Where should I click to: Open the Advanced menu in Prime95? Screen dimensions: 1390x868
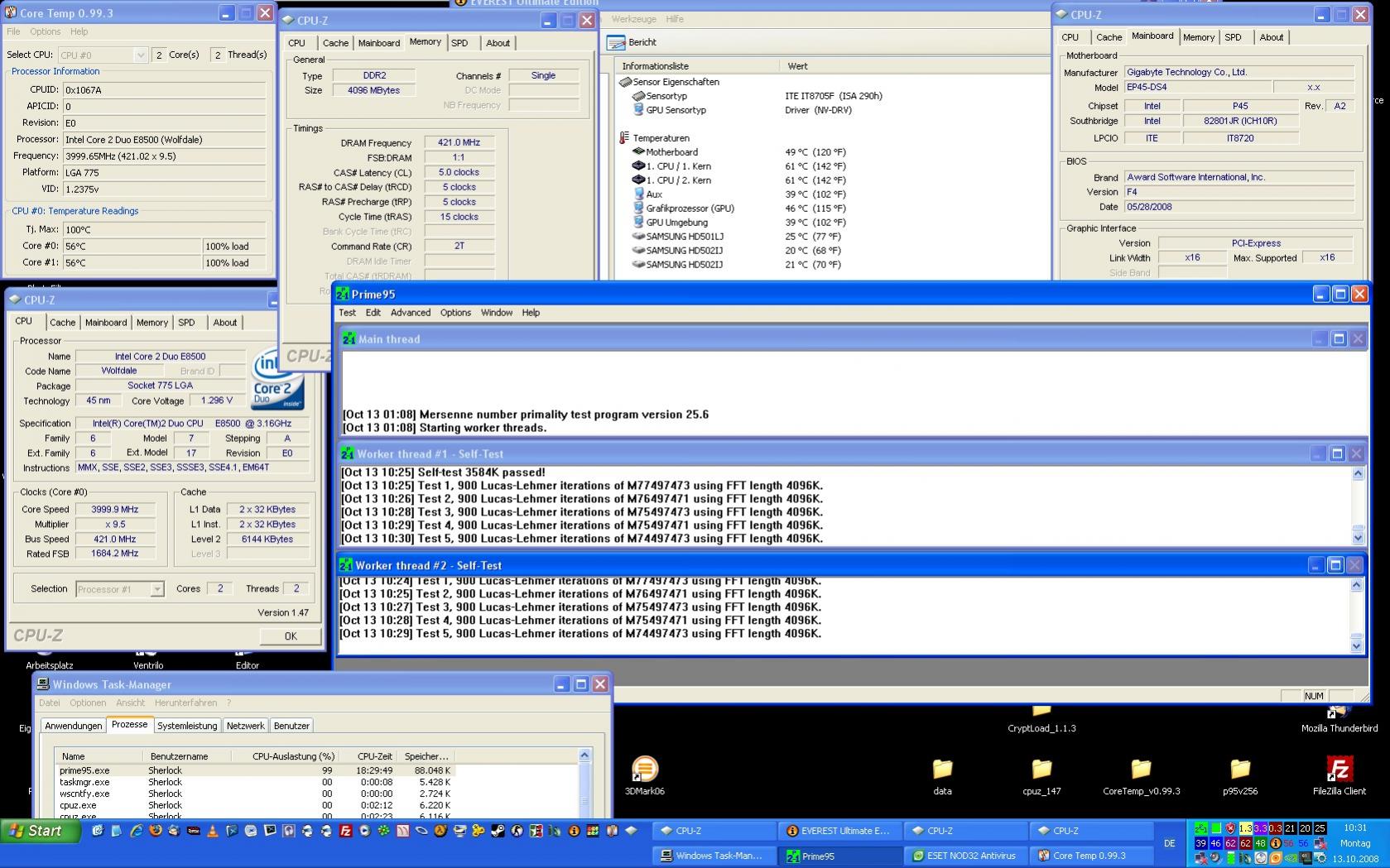[410, 313]
